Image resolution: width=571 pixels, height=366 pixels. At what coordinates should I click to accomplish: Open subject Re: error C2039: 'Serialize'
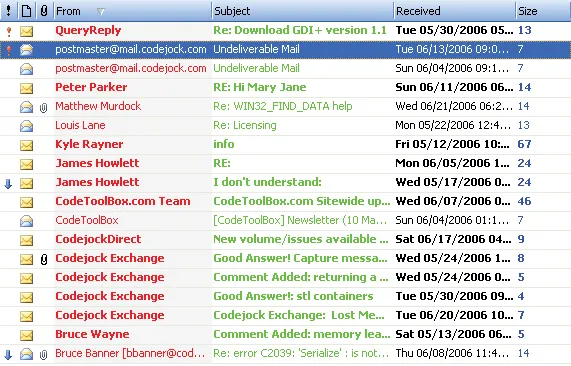click(301, 353)
